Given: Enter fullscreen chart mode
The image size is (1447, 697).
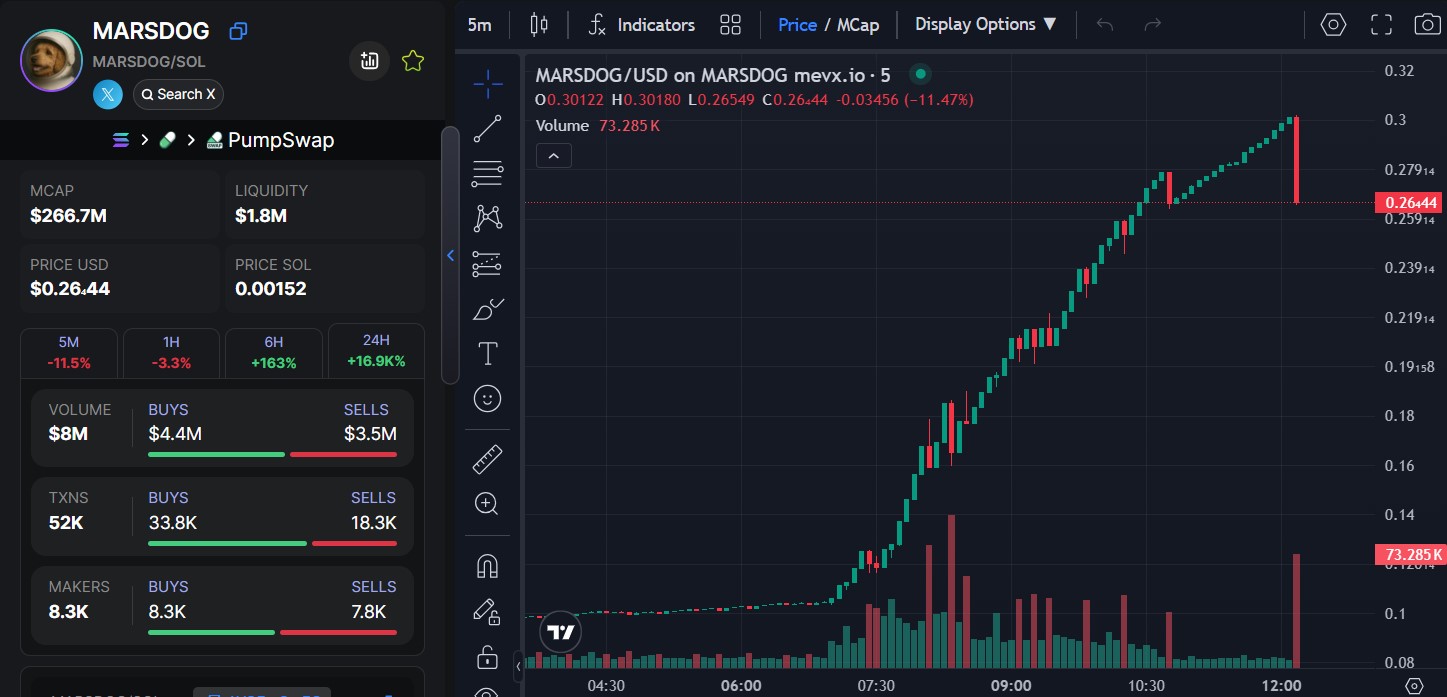Looking at the screenshot, I should point(1381,24).
